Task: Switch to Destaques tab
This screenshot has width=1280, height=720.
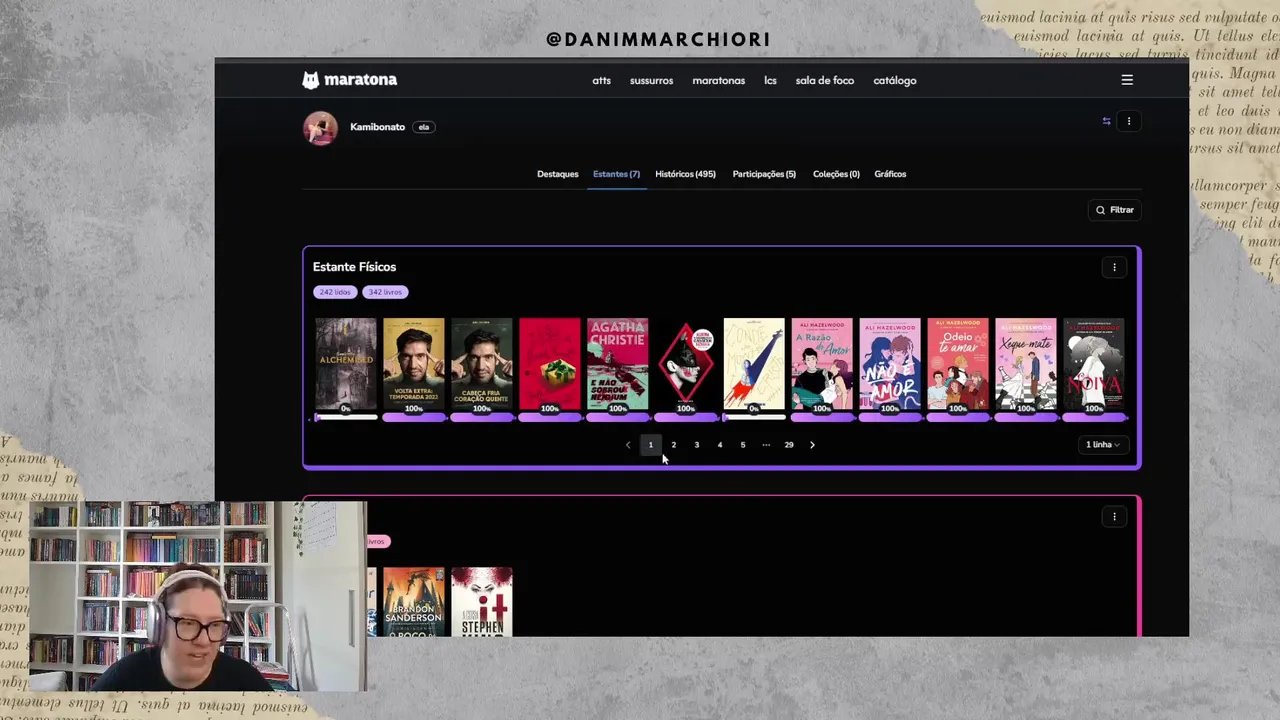Action: pos(557,174)
